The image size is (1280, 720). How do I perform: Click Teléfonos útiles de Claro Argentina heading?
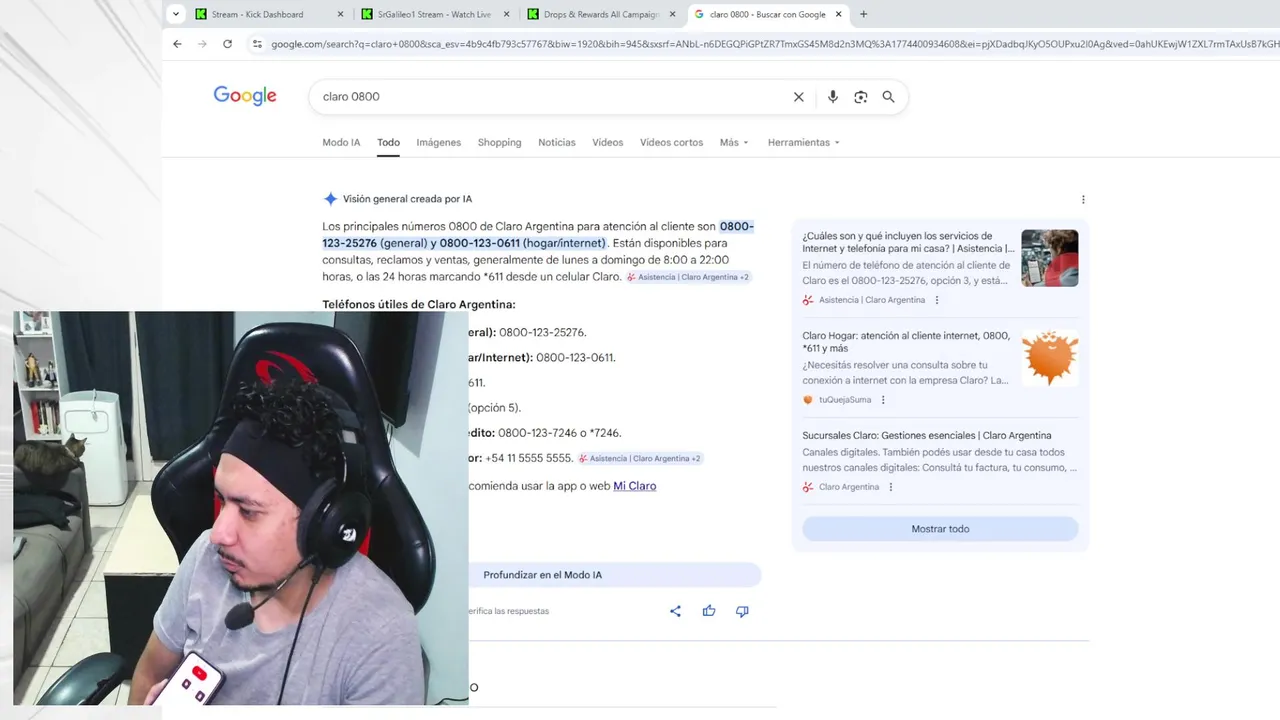point(419,304)
